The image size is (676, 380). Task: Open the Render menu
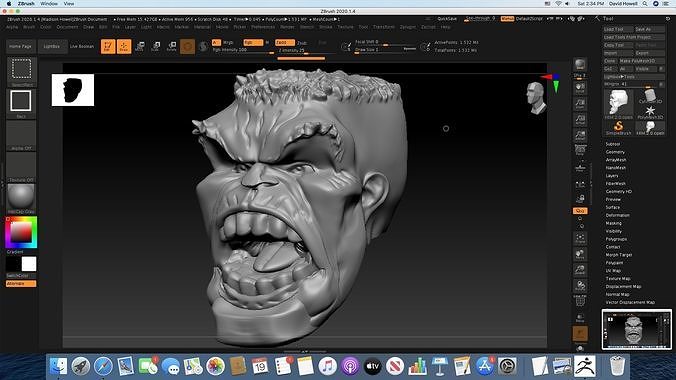click(287, 27)
